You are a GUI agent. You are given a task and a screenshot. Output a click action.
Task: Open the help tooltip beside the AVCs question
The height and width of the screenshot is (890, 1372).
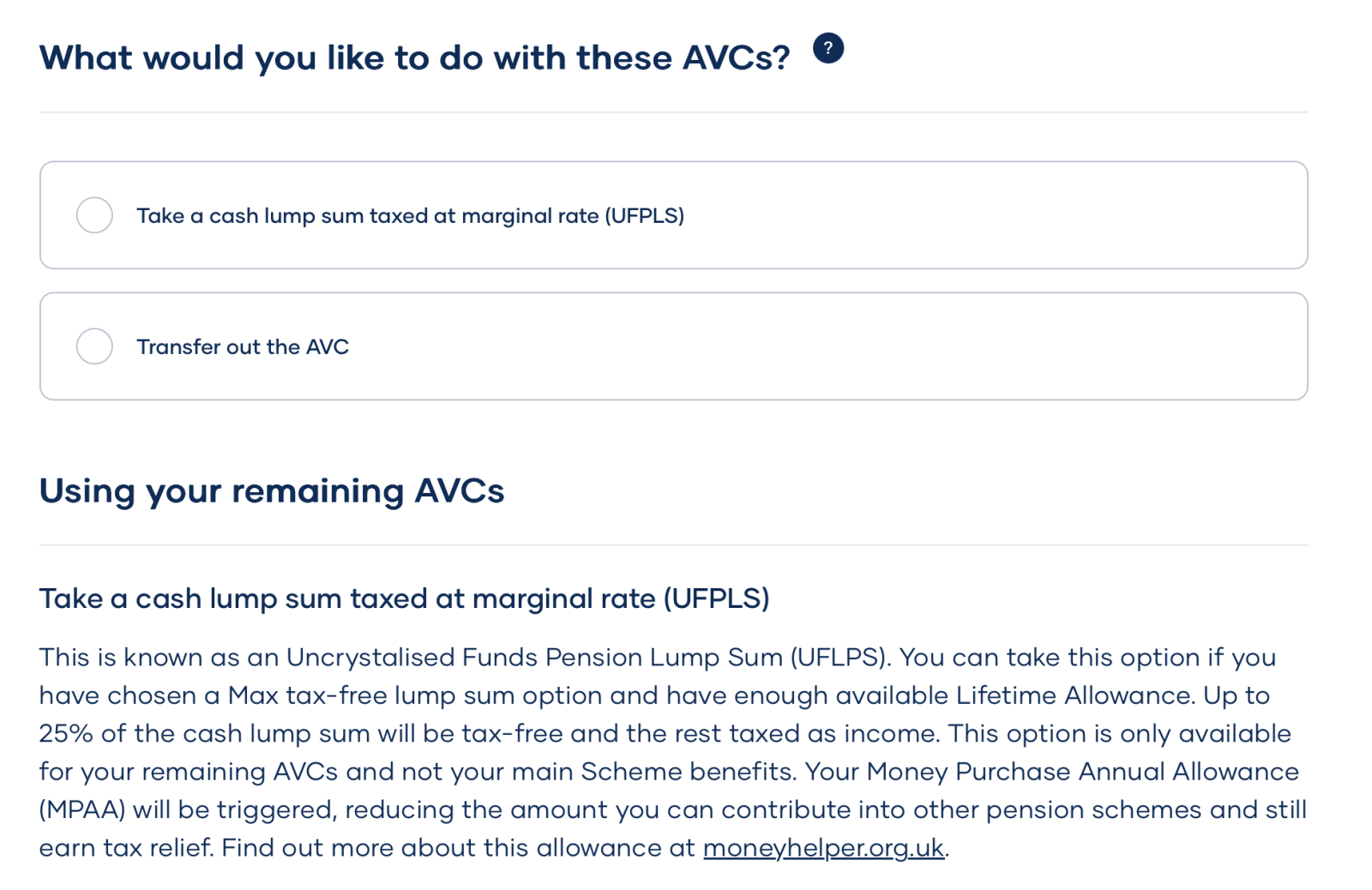[827, 48]
